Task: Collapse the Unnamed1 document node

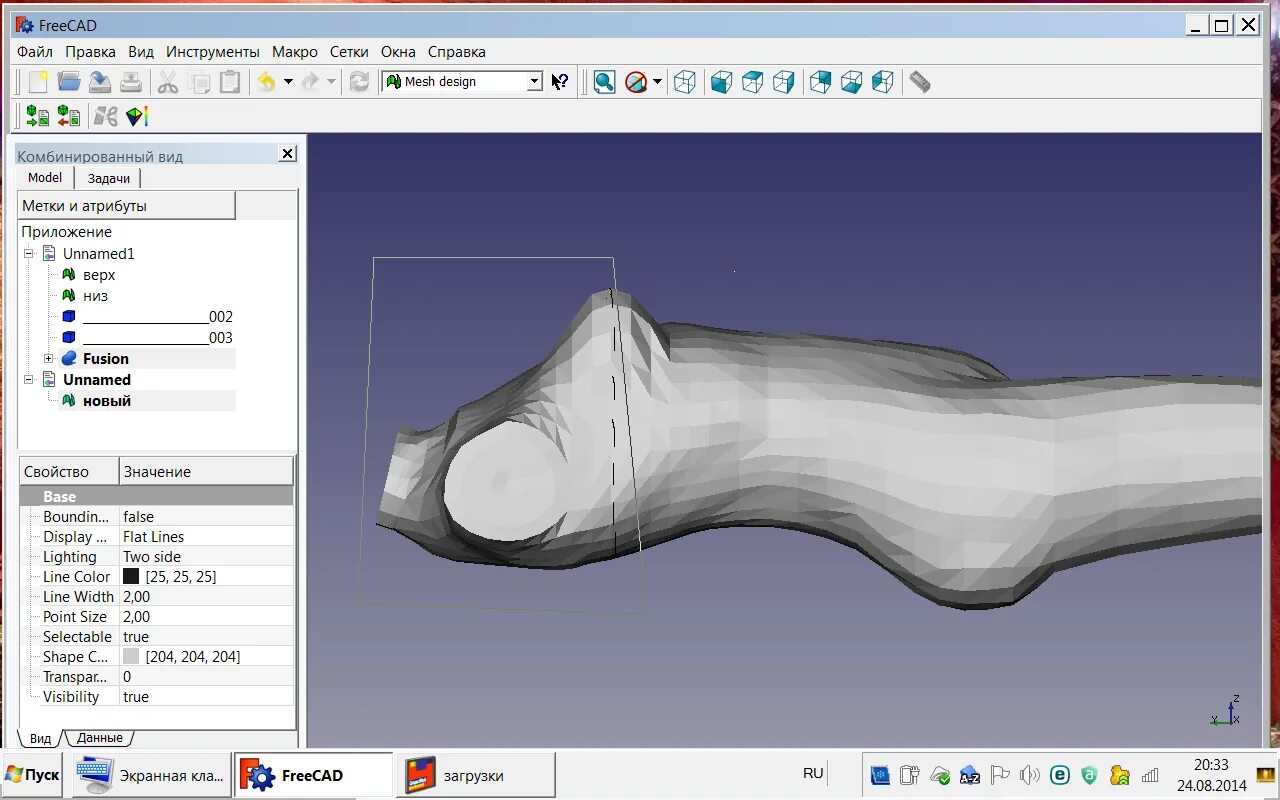Action: pyautogui.click(x=29, y=254)
